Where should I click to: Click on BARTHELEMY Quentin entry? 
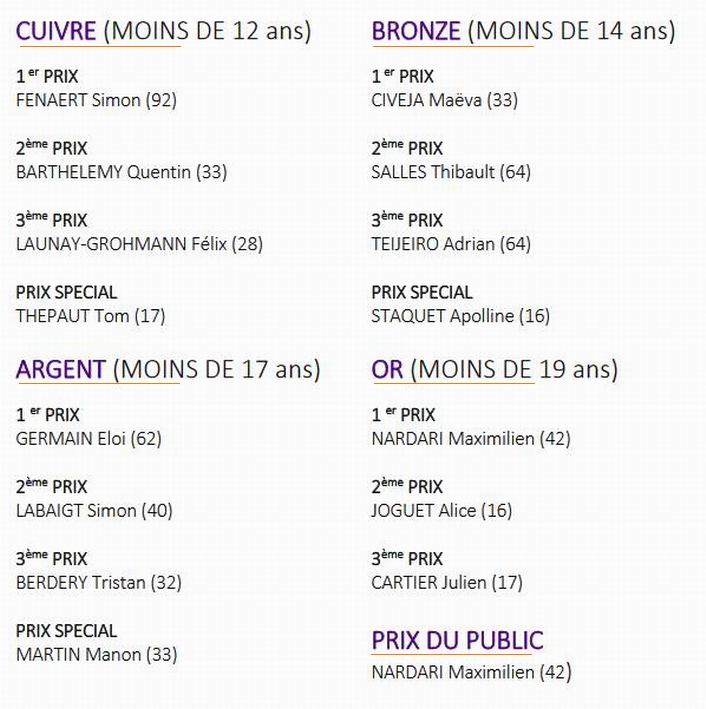point(121,172)
